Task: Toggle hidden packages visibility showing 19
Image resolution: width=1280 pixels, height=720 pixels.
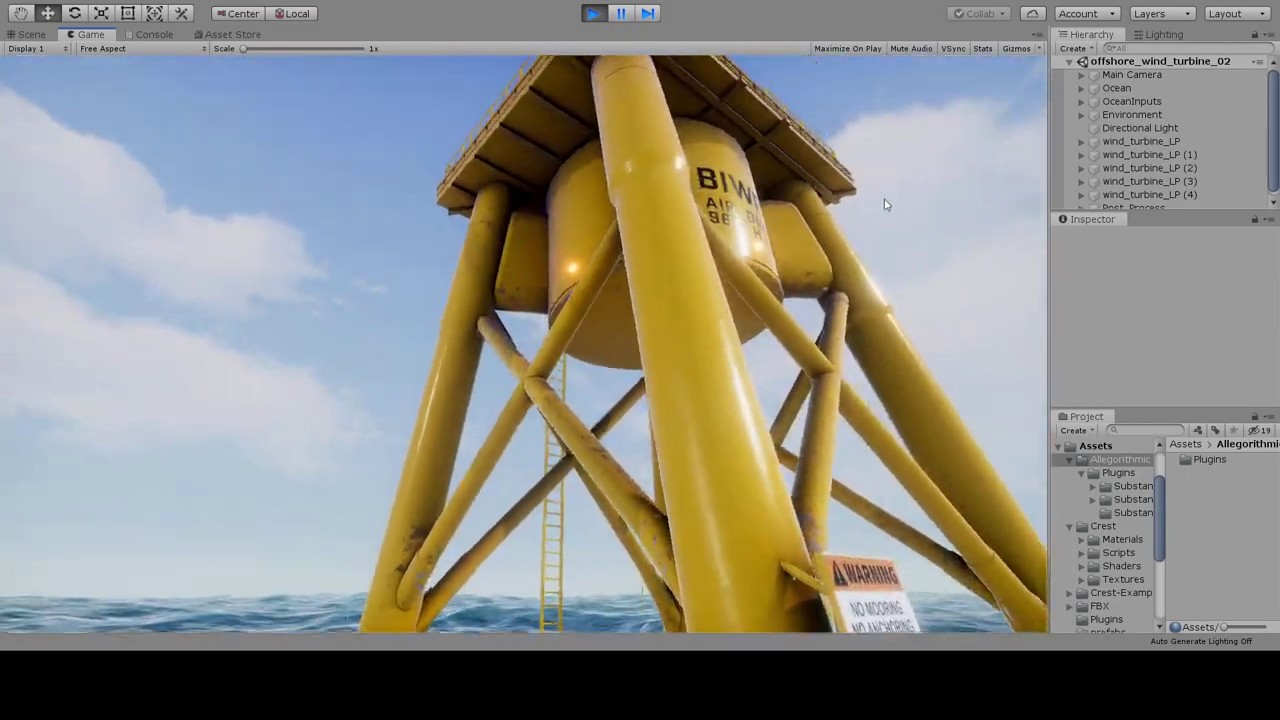Action: point(1259,430)
